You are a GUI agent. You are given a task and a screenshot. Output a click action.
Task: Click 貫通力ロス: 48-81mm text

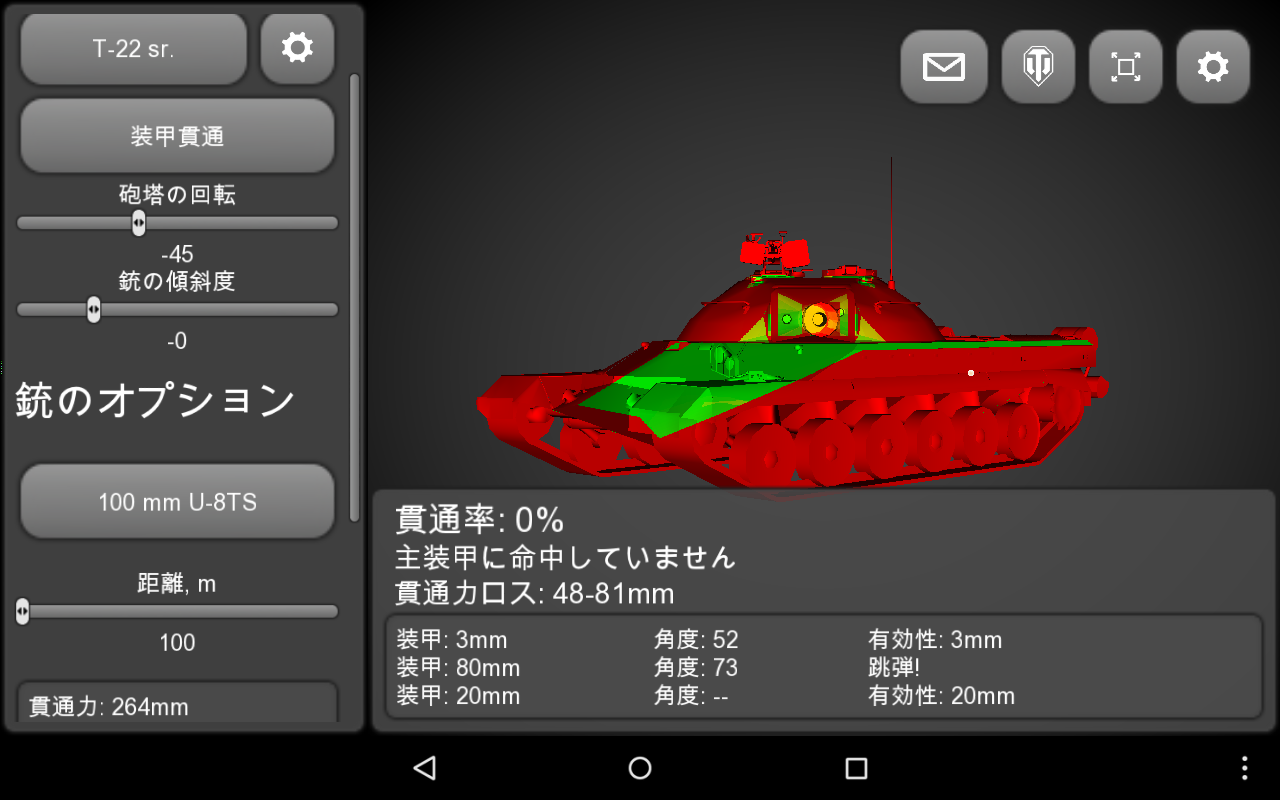click(535, 594)
